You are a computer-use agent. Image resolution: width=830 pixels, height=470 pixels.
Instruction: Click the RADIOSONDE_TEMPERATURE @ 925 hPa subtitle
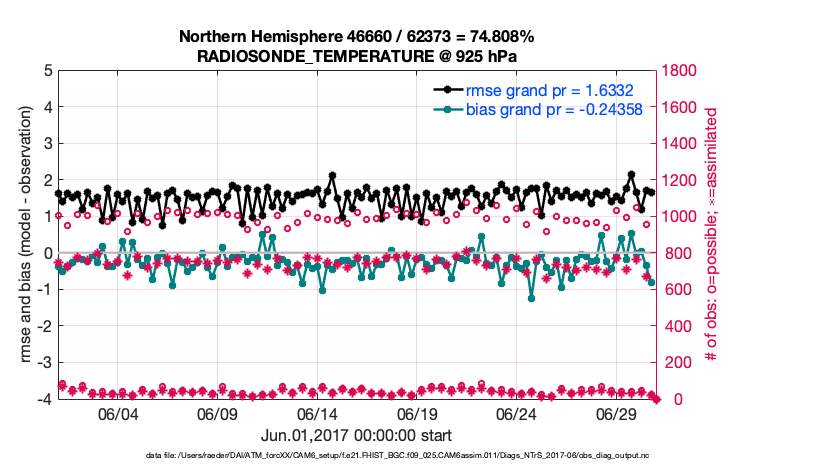point(356,56)
